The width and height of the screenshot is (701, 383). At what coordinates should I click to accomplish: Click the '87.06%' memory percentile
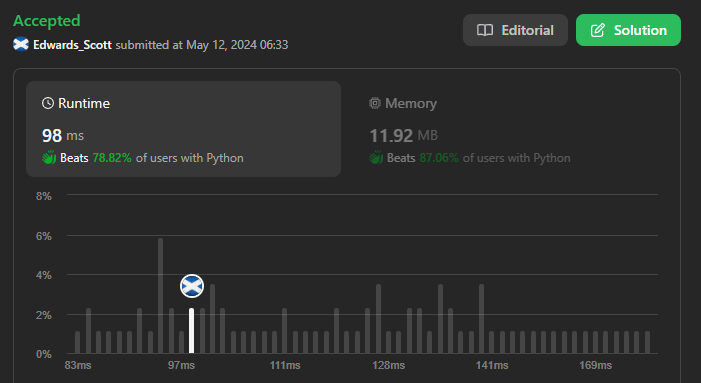(439, 158)
